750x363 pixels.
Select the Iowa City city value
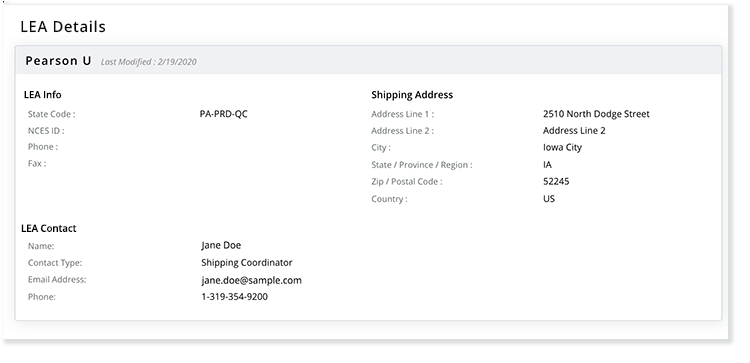tap(562, 147)
